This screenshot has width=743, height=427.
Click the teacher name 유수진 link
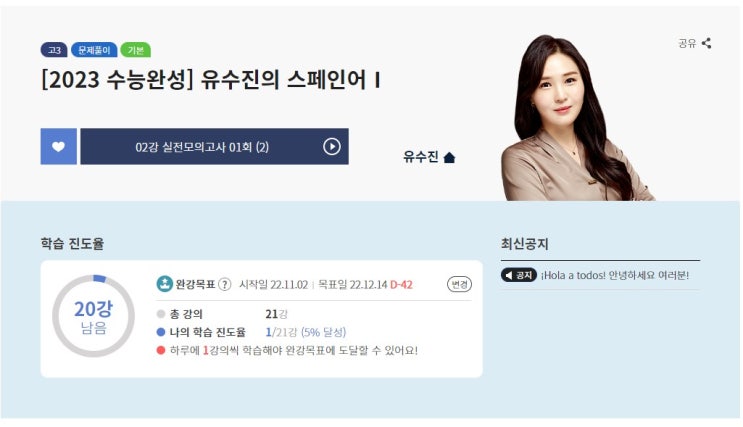click(421, 157)
